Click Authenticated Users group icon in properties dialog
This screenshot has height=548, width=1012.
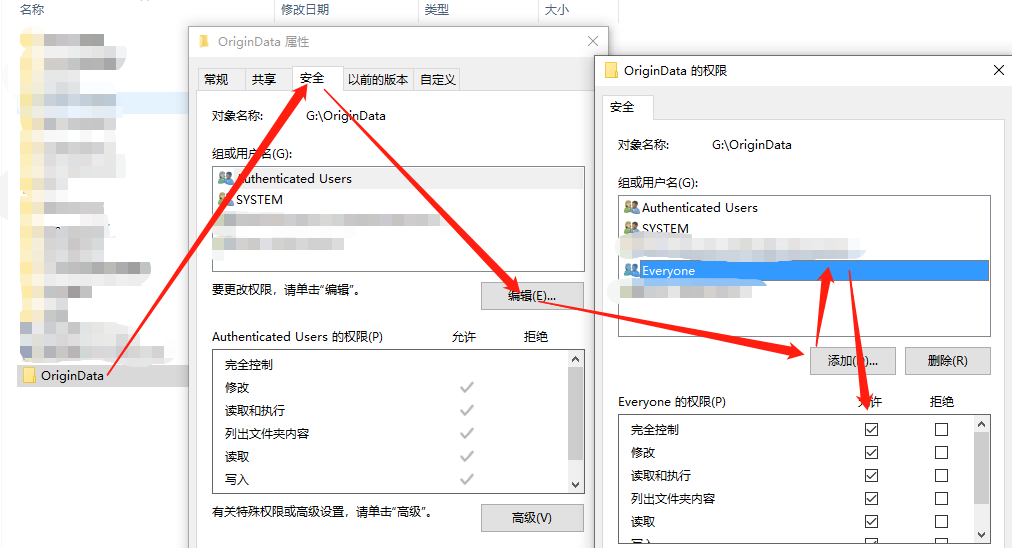pyautogui.click(x=225, y=178)
